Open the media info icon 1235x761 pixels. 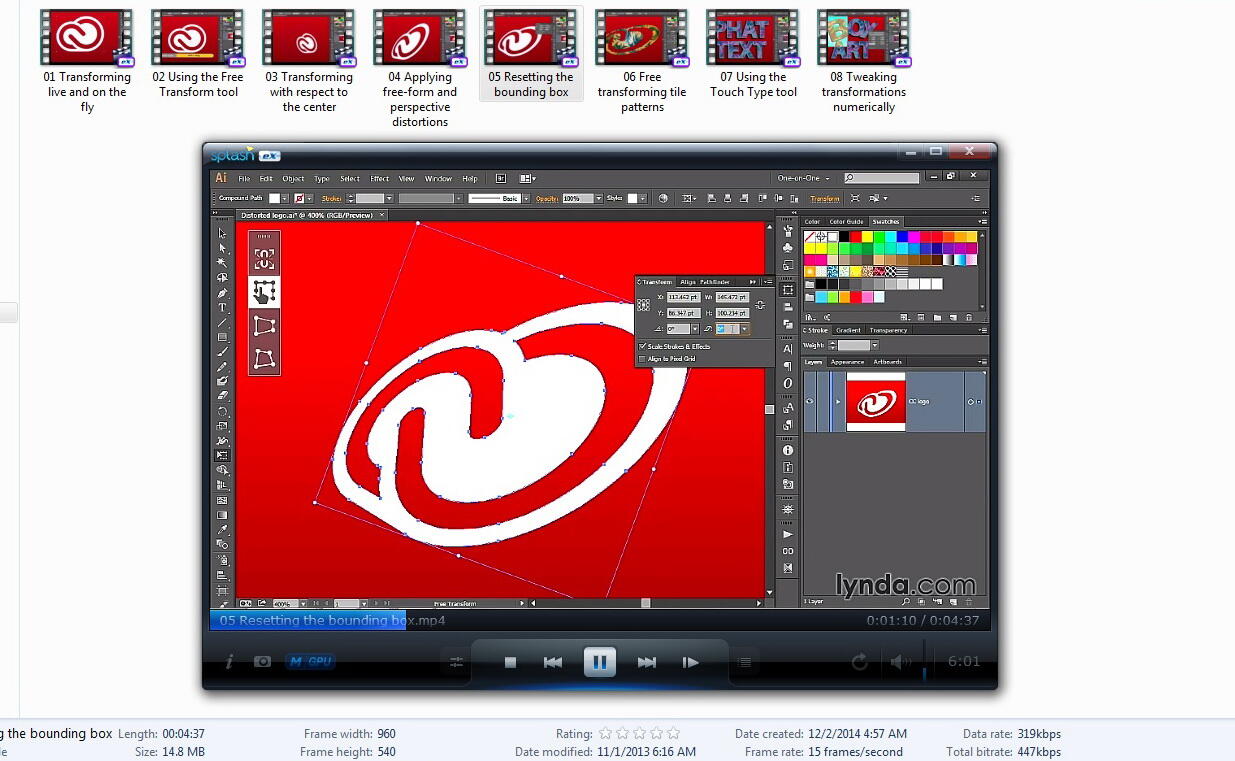pos(229,661)
